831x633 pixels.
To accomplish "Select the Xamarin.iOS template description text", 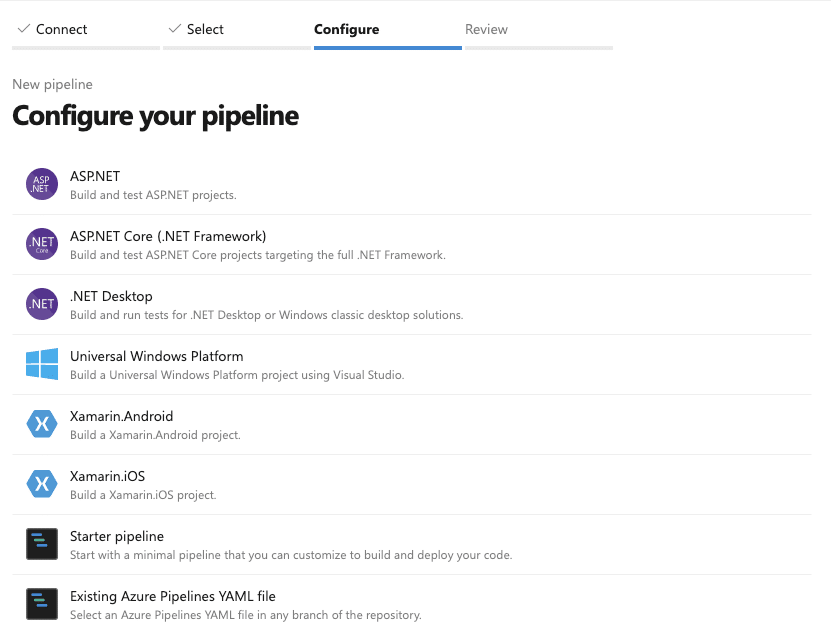I will (143, 495).
